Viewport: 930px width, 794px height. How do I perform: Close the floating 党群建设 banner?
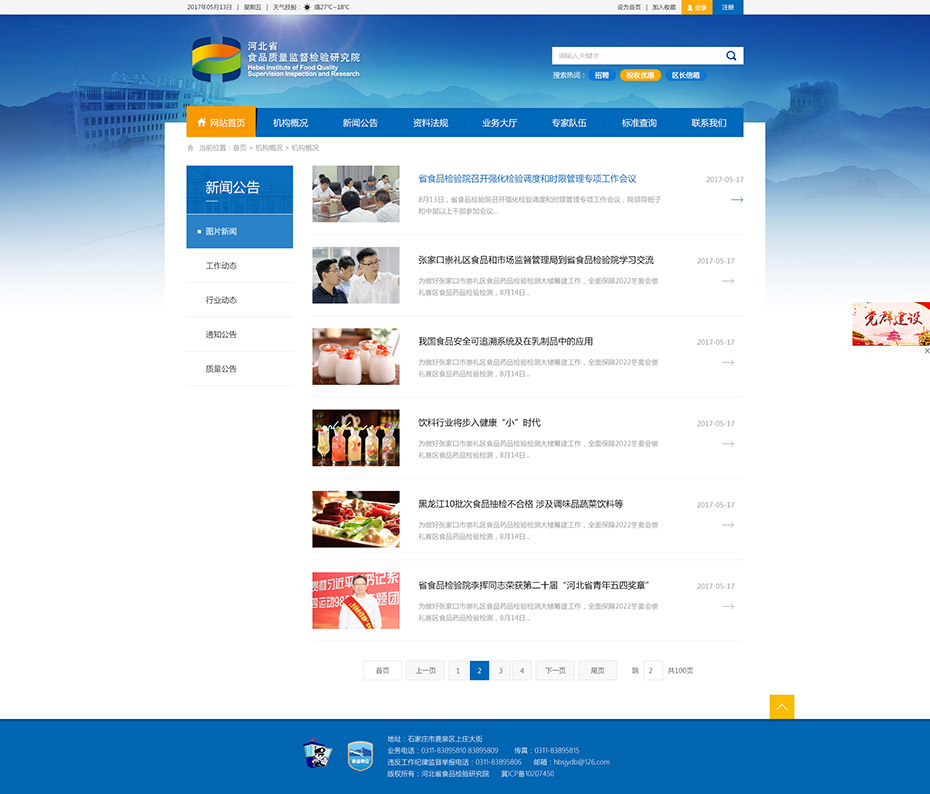pyautogui.click(x=926, y=351)
